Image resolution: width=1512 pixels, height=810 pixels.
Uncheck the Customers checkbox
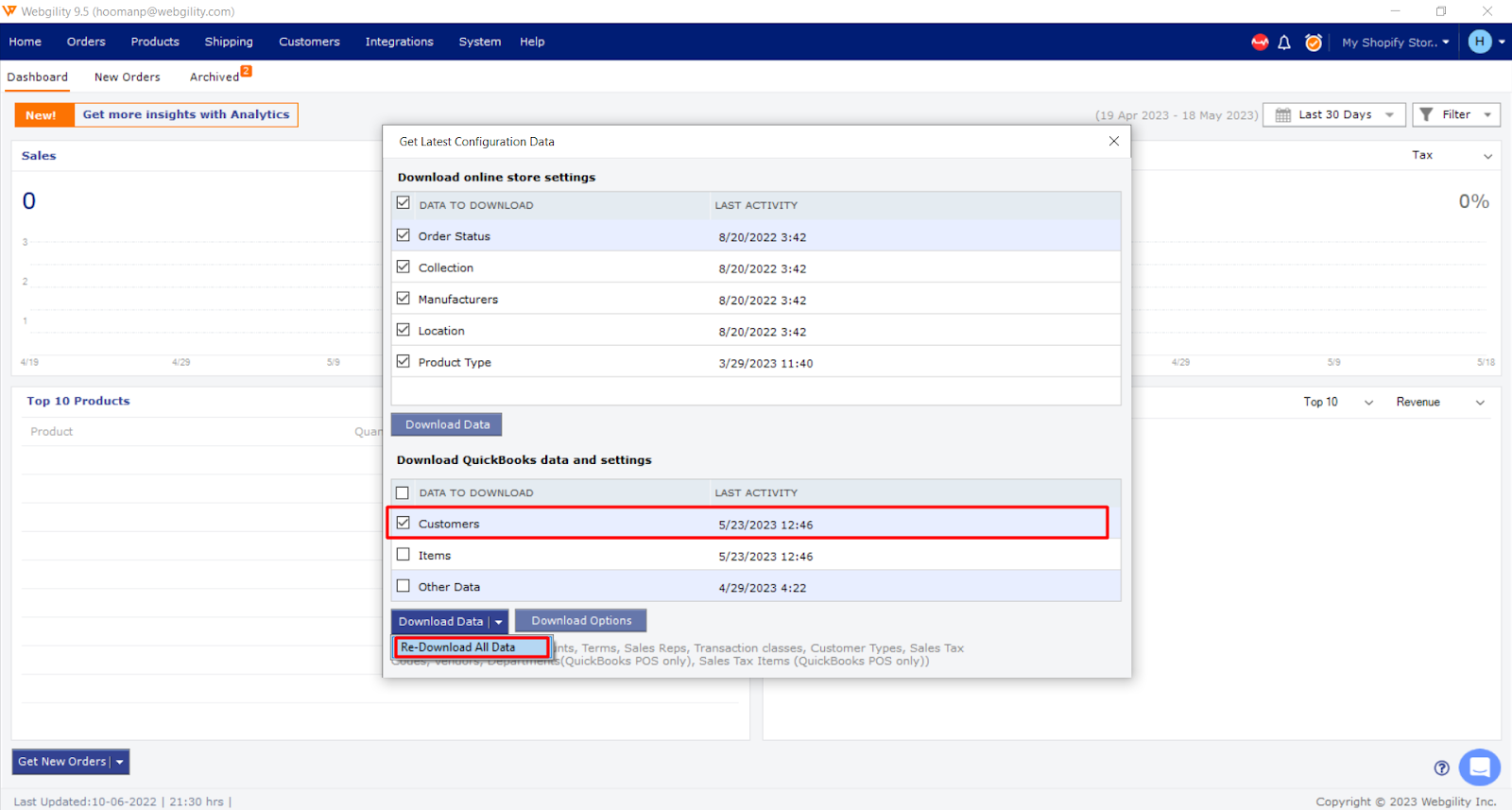pyautogui.click(x=404, y=523)
